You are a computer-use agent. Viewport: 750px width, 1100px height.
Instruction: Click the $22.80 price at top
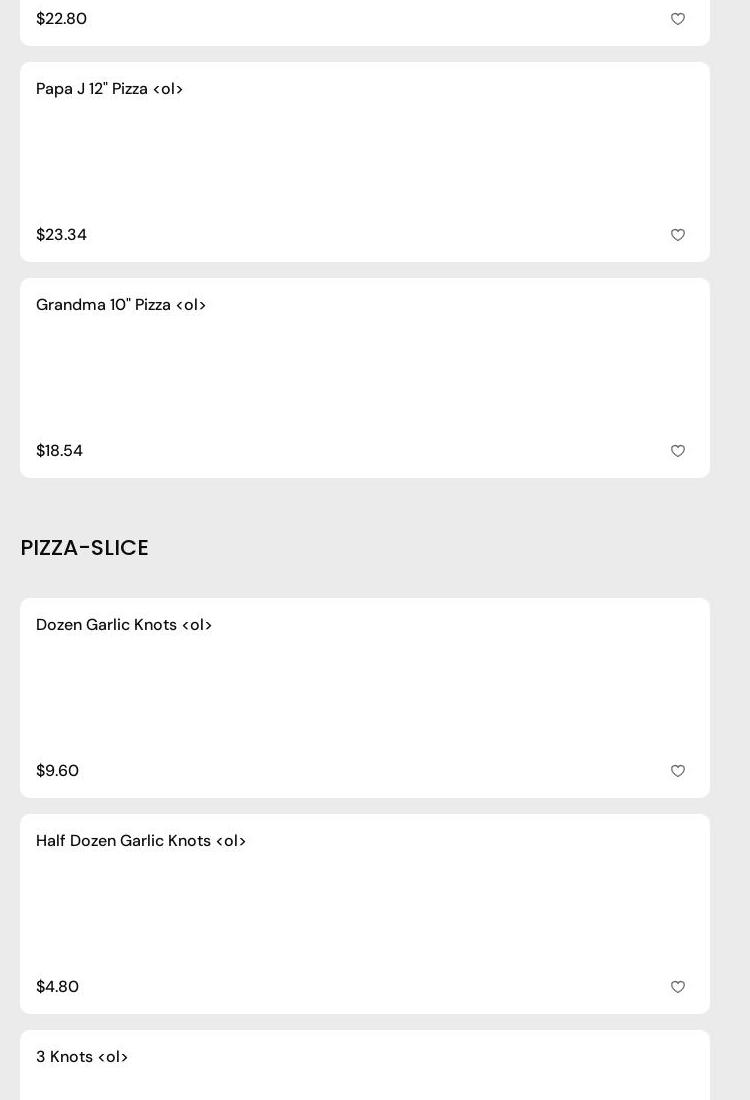[62, 19]
